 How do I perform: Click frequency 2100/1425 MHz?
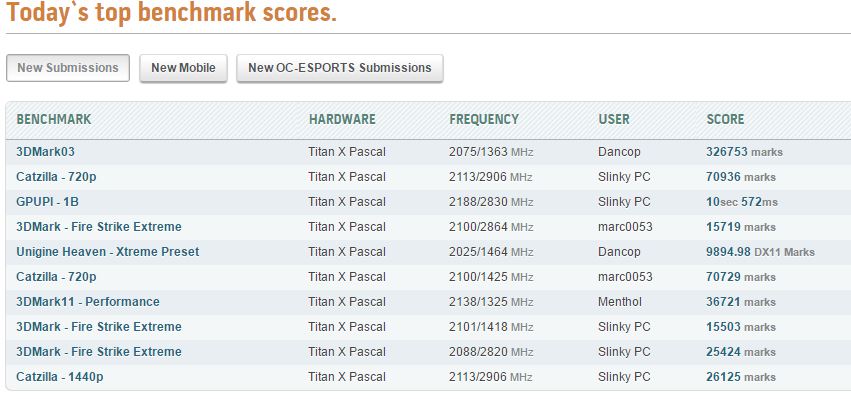coord(491,277)
